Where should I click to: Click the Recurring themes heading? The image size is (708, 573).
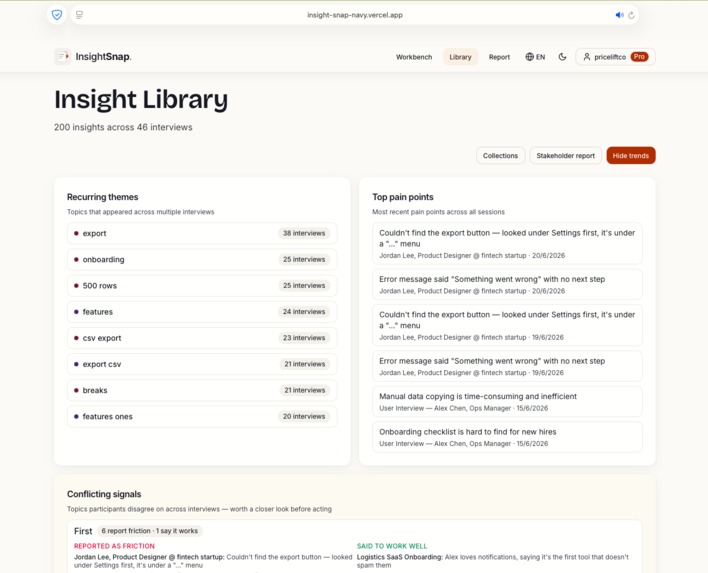click(x=102, y=197)
